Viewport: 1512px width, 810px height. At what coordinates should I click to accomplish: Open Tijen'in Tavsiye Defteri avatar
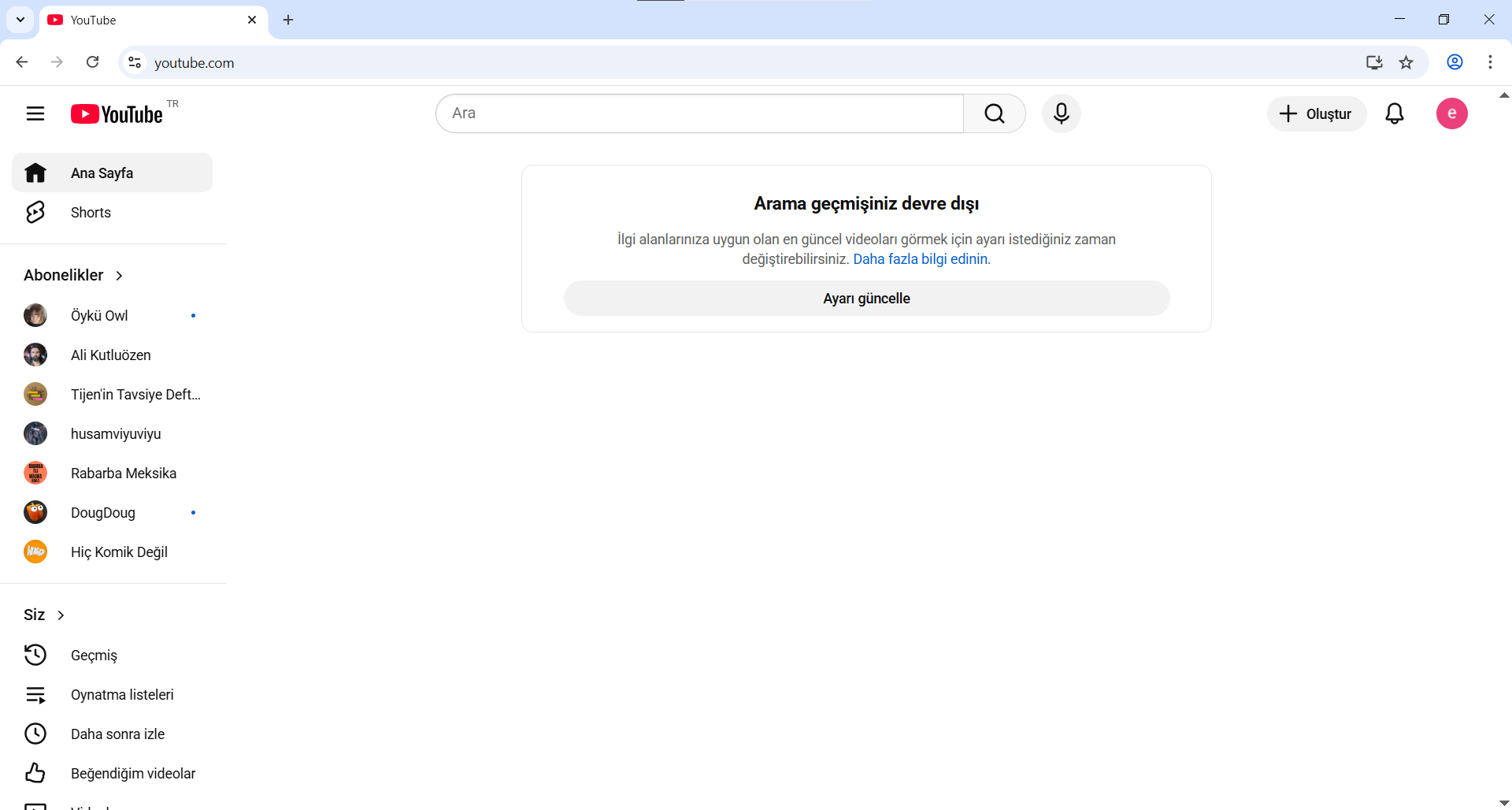tap(35, 394)
